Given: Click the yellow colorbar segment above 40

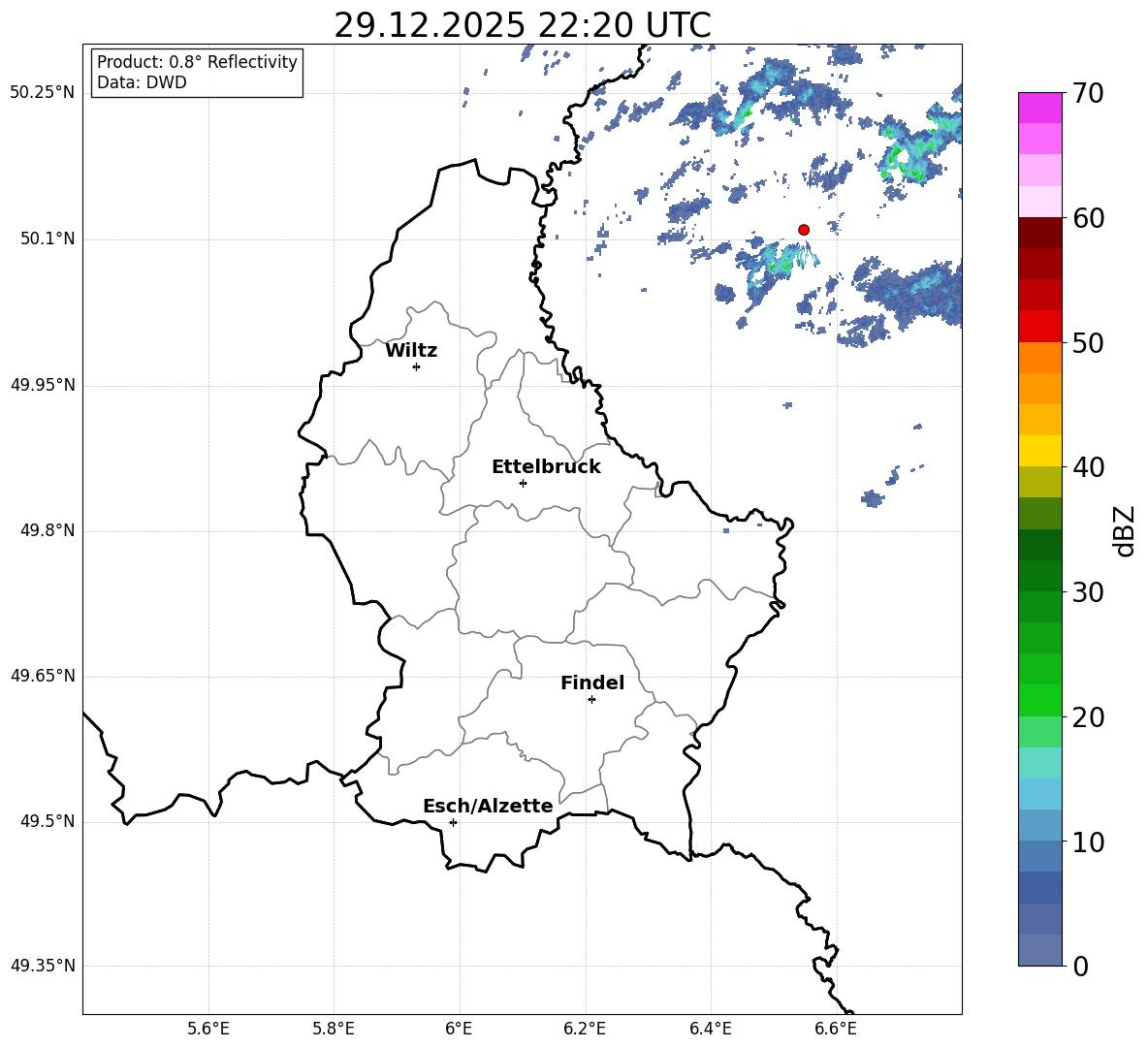Looking at the screenshot, I should (1039, 451).
